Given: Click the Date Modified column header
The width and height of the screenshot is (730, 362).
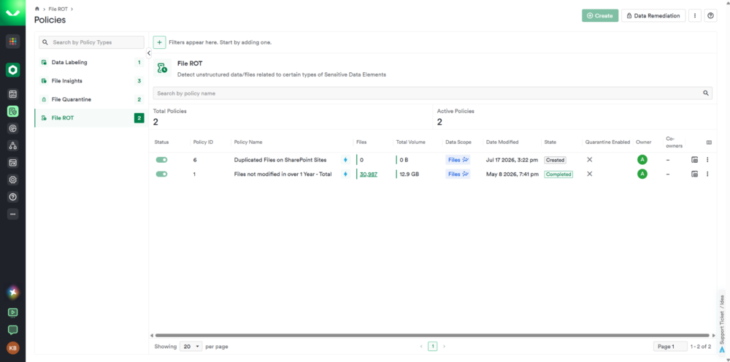Looking at the screenshot, I should (x=502, y=142).
